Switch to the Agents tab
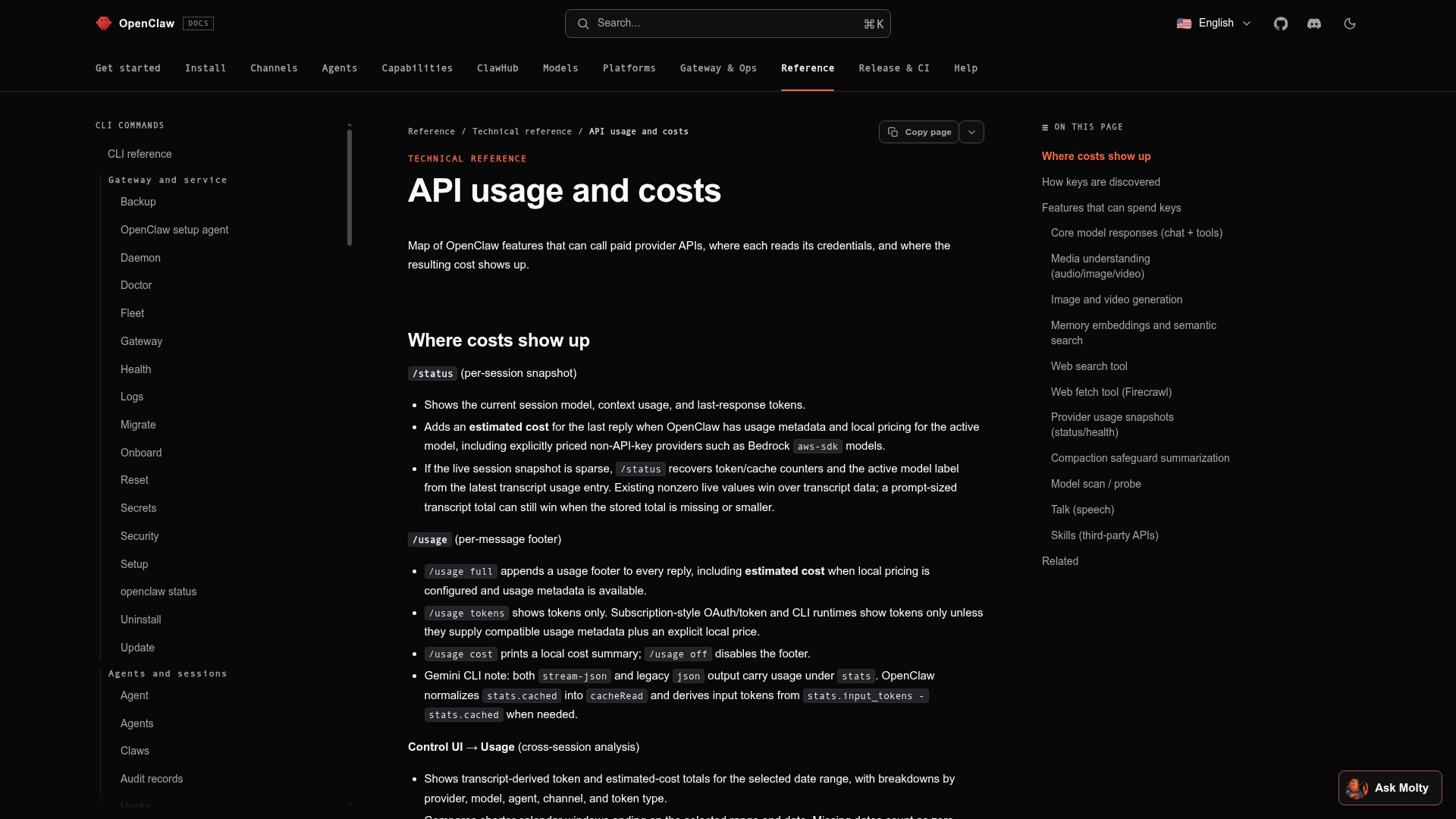This screenshot has width=1456, height=819. [x=340, y=68]
